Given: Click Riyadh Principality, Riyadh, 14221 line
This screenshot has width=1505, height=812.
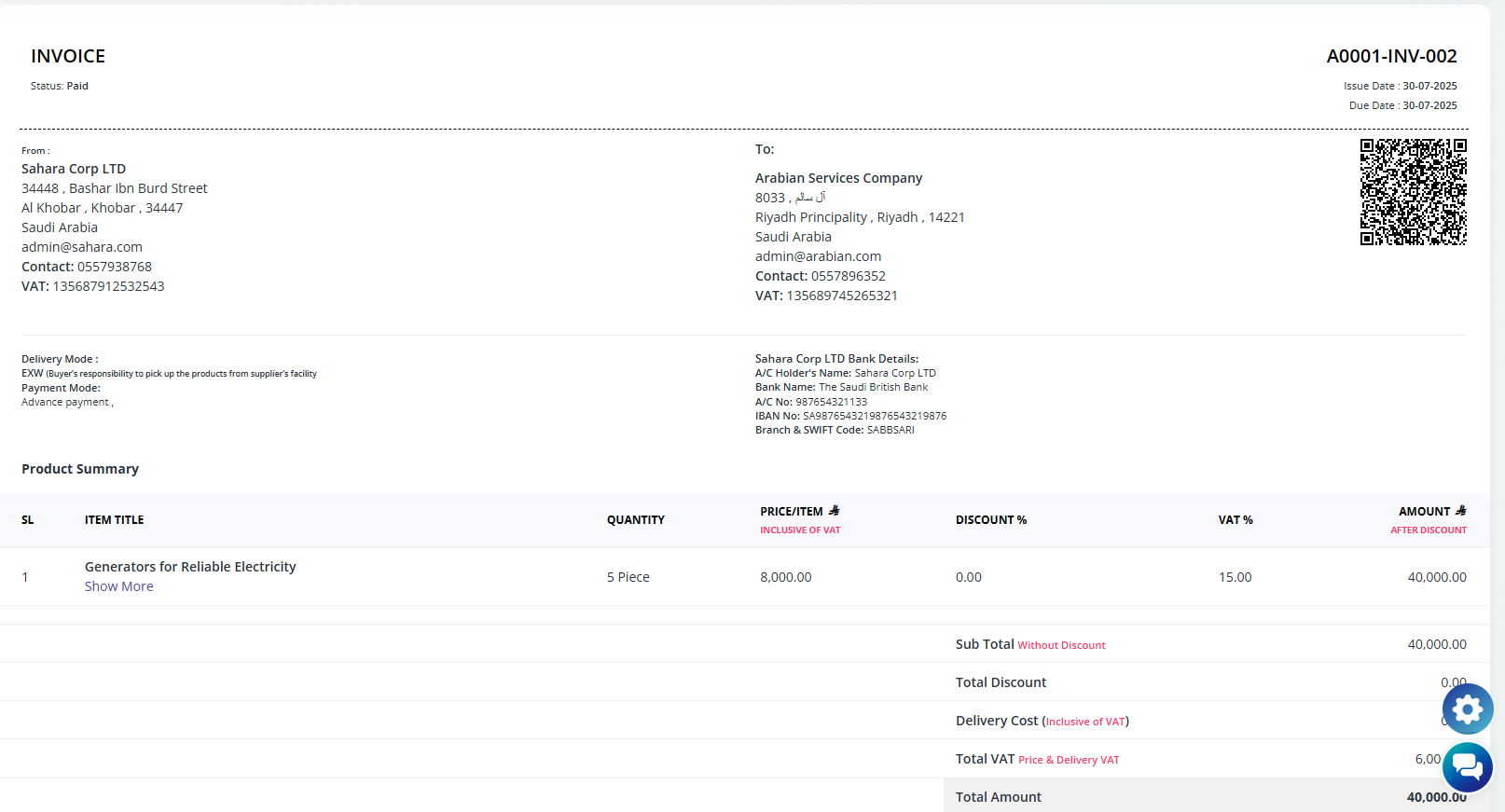Looking at the screenshot, I should 860,217.
